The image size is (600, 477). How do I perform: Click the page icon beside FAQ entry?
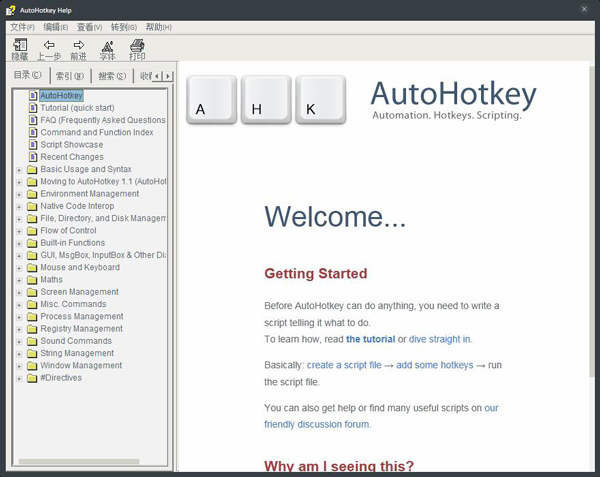(33, 120)
